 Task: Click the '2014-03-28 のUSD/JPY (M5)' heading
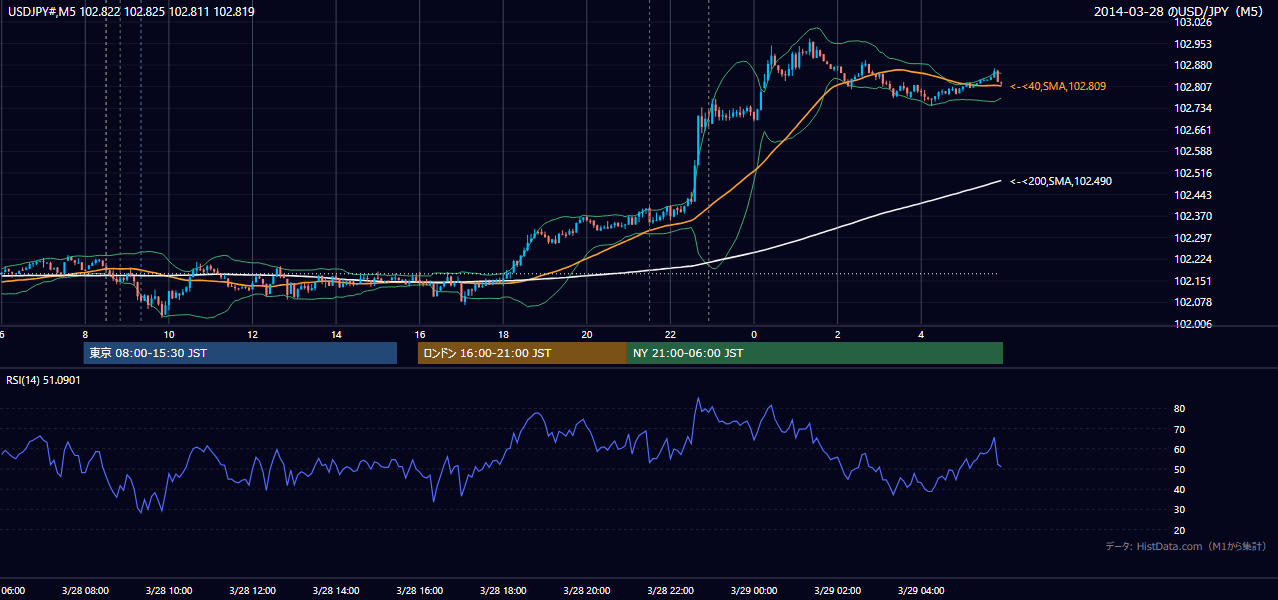tap(1180, 12)
